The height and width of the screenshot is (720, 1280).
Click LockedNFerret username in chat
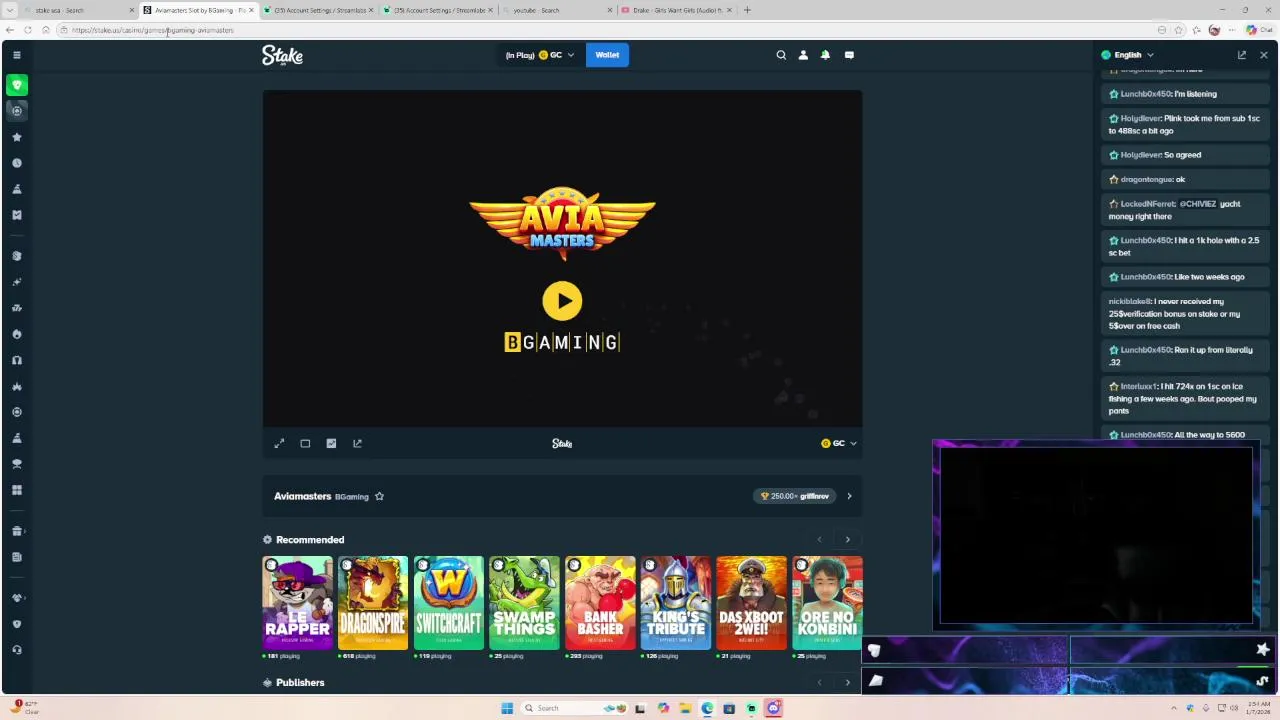1148,204
